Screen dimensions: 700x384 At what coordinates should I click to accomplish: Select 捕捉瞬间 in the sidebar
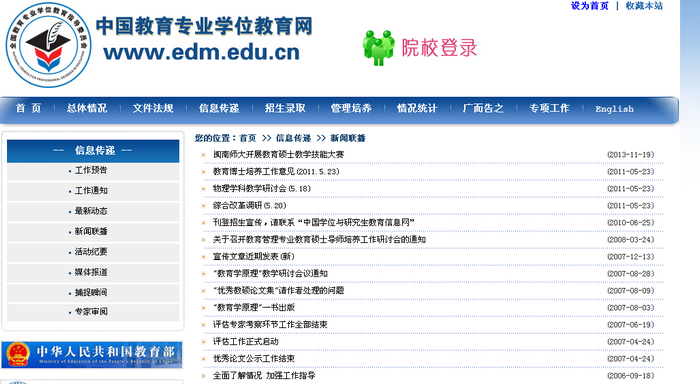coord(91,292)
